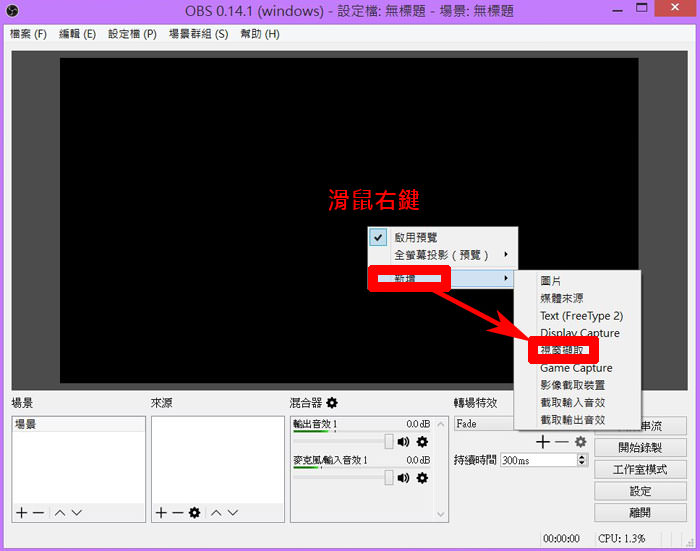The width and height of the screenshot is (700, 551).
Task: Click the 離開 exit button
Action: (x=640, y=513)
